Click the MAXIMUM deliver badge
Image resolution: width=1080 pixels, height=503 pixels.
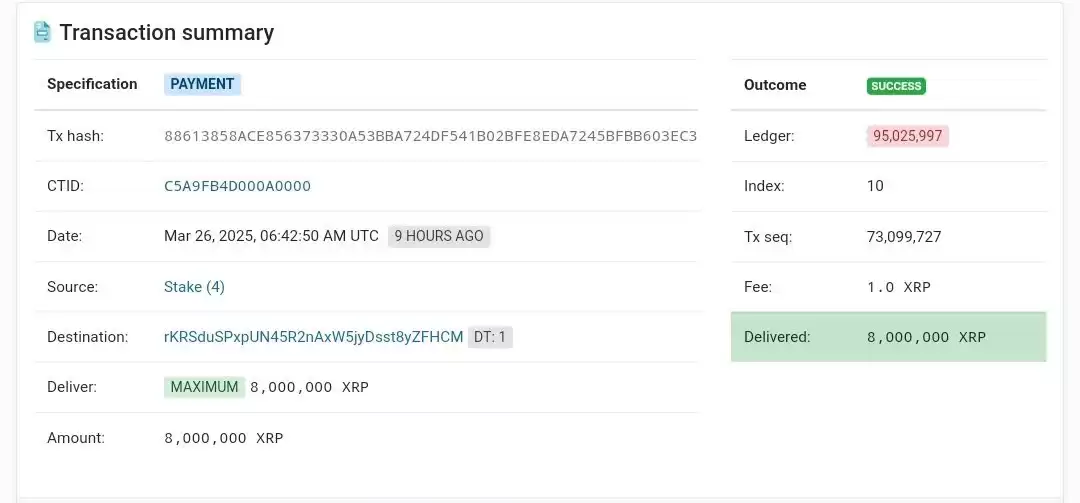[205, 387]
